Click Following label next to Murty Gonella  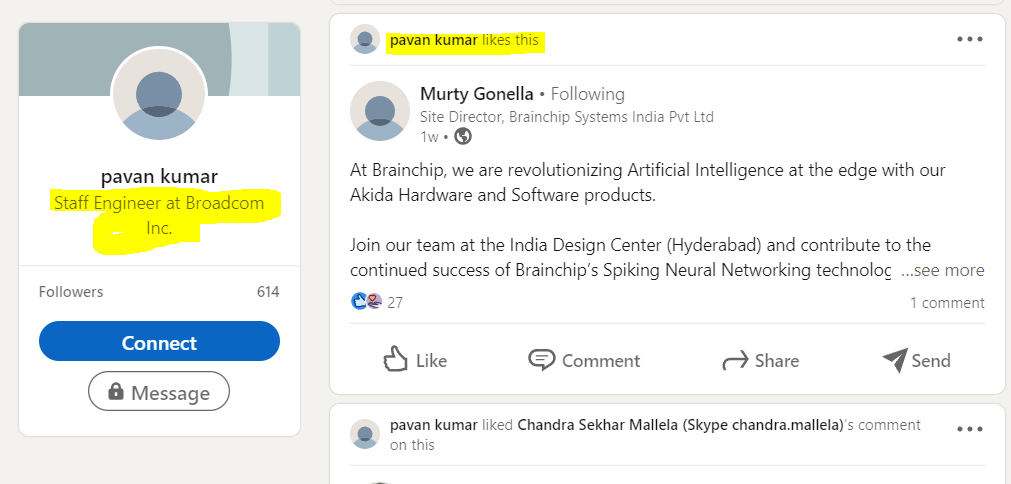[587, 94]
